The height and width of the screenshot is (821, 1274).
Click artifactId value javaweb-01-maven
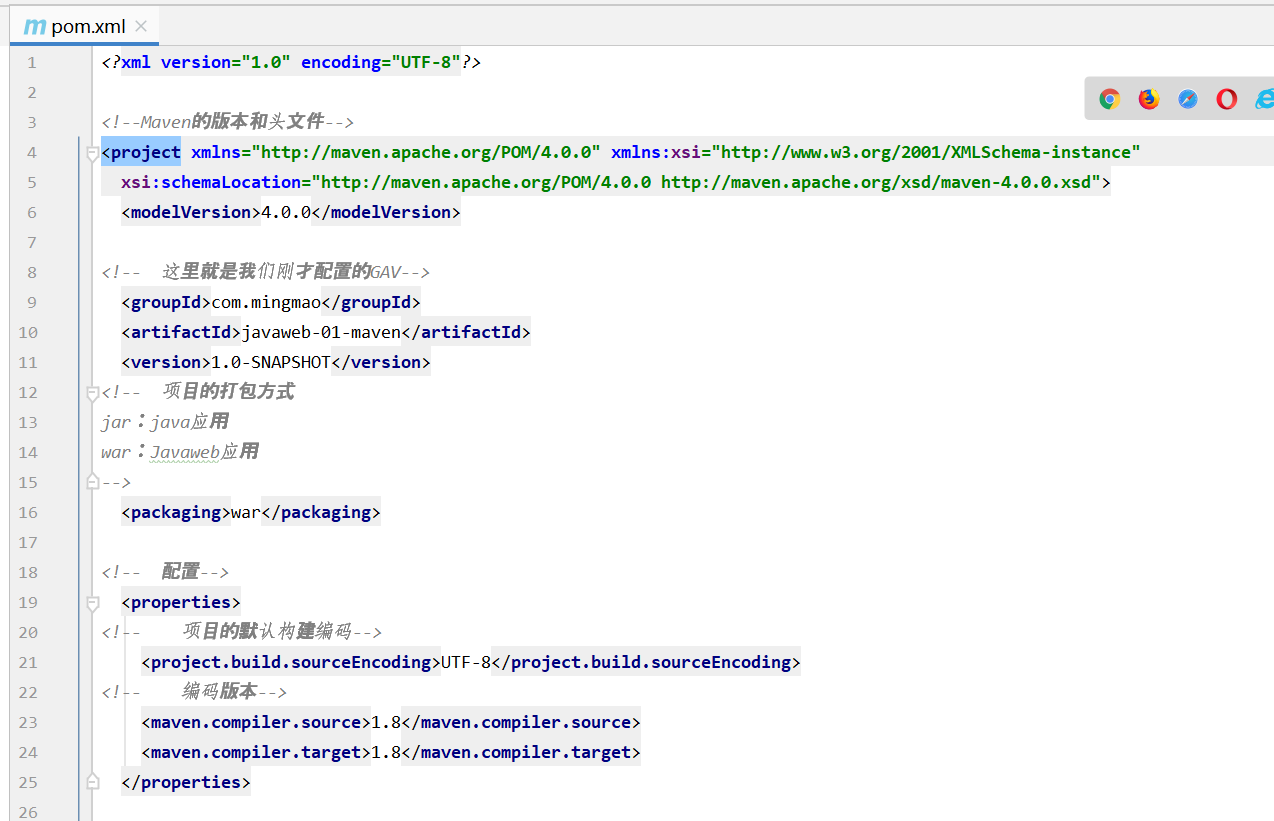pos(321,332)
